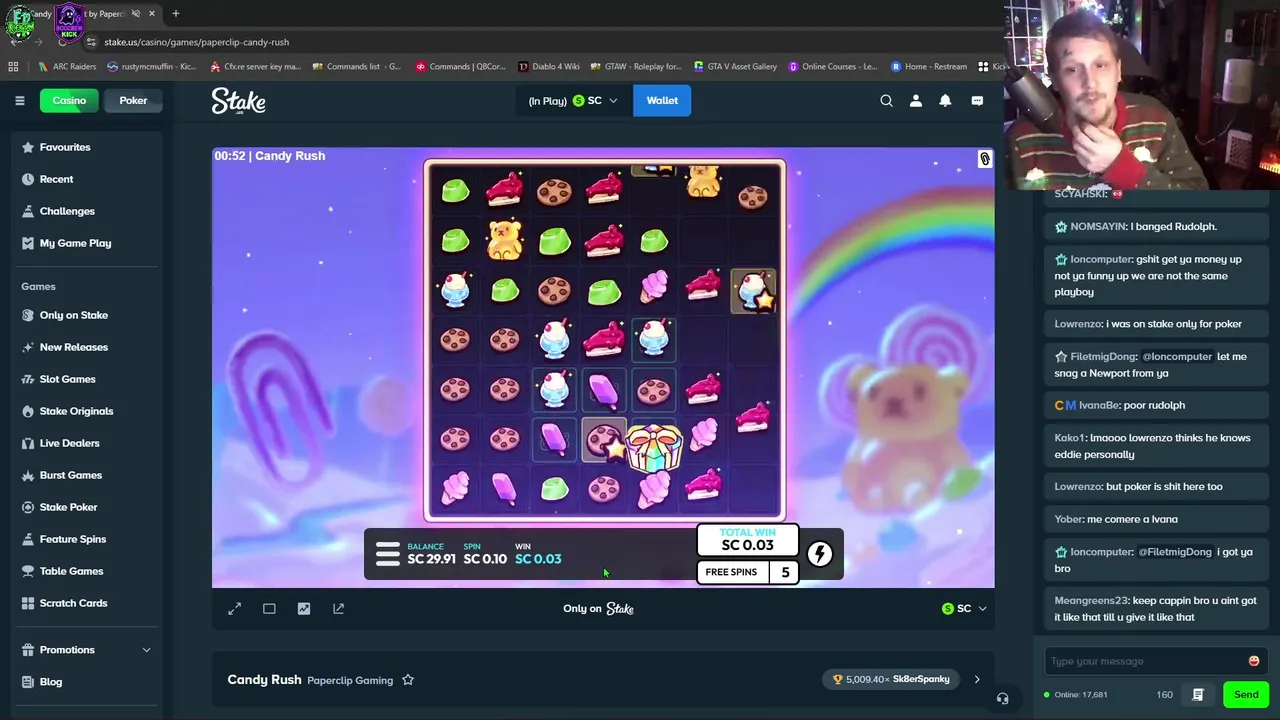This screenshot has width=1280, height=720.
Task: Open the user profile icon
Action: coord(915,100)
